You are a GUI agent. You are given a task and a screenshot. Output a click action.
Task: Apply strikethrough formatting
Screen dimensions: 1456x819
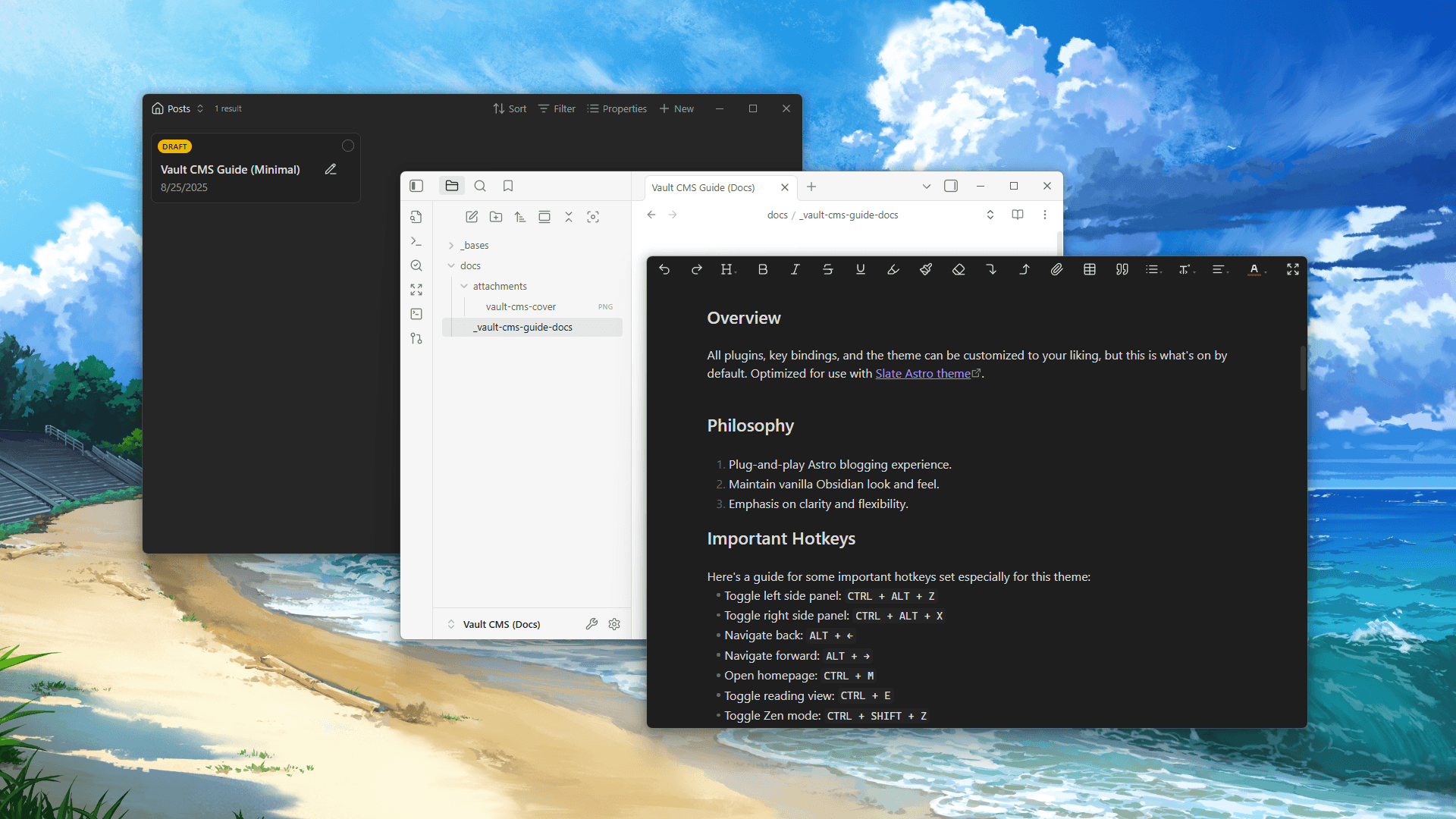pyautogui.click(x=827, y=269)
